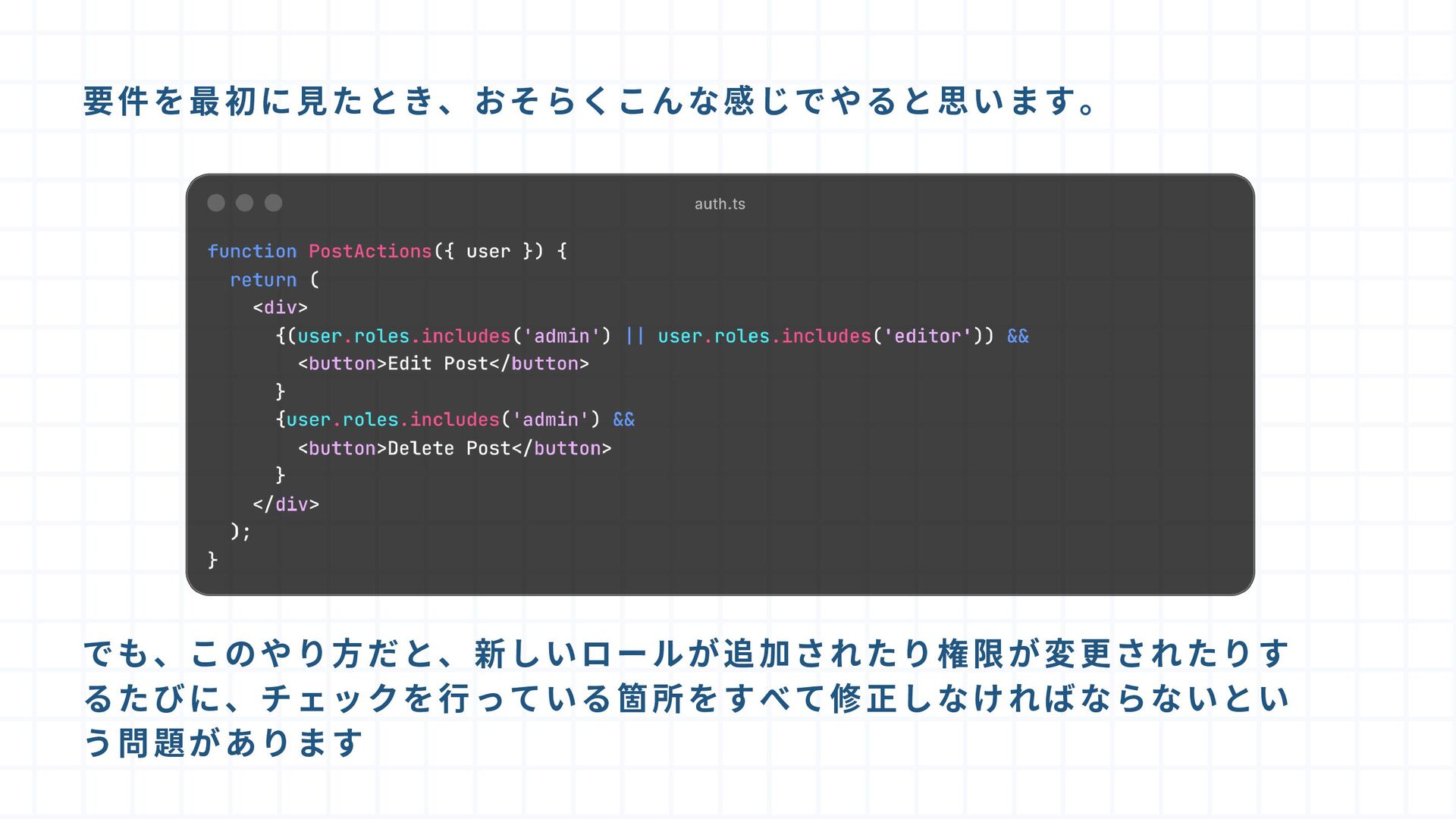Click the middle gray window dot
Screen dimensions: 1456x819
click(x=244, y=202)
